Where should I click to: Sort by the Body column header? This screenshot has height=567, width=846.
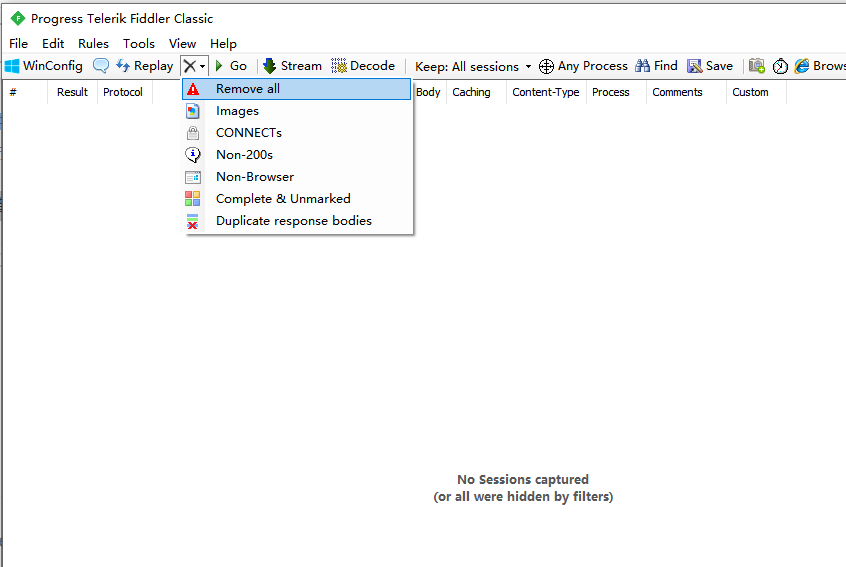point(429,92)
